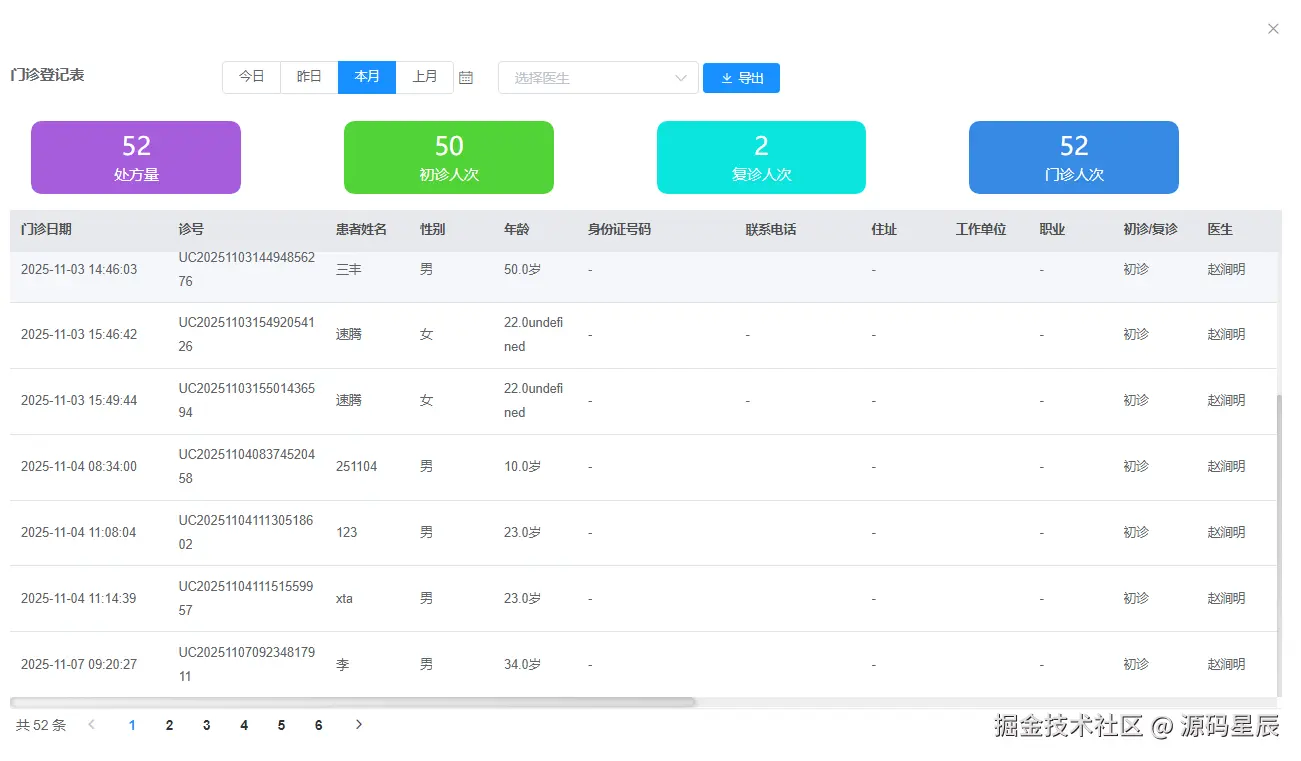Go to page 4
The width and height of the screenshot is (1301, 761).
click(x=244, y=725)
